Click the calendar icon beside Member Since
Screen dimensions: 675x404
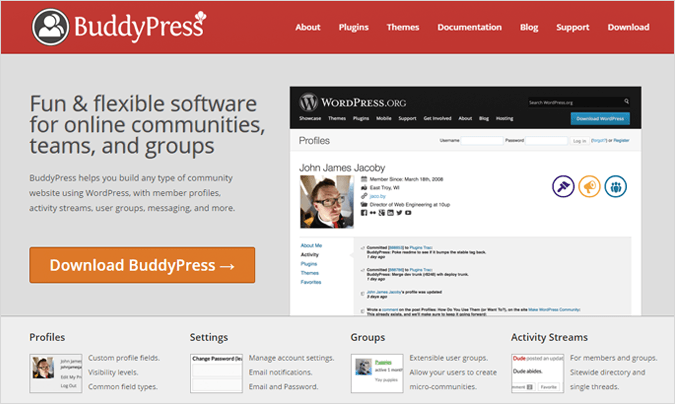coord(364,179)
